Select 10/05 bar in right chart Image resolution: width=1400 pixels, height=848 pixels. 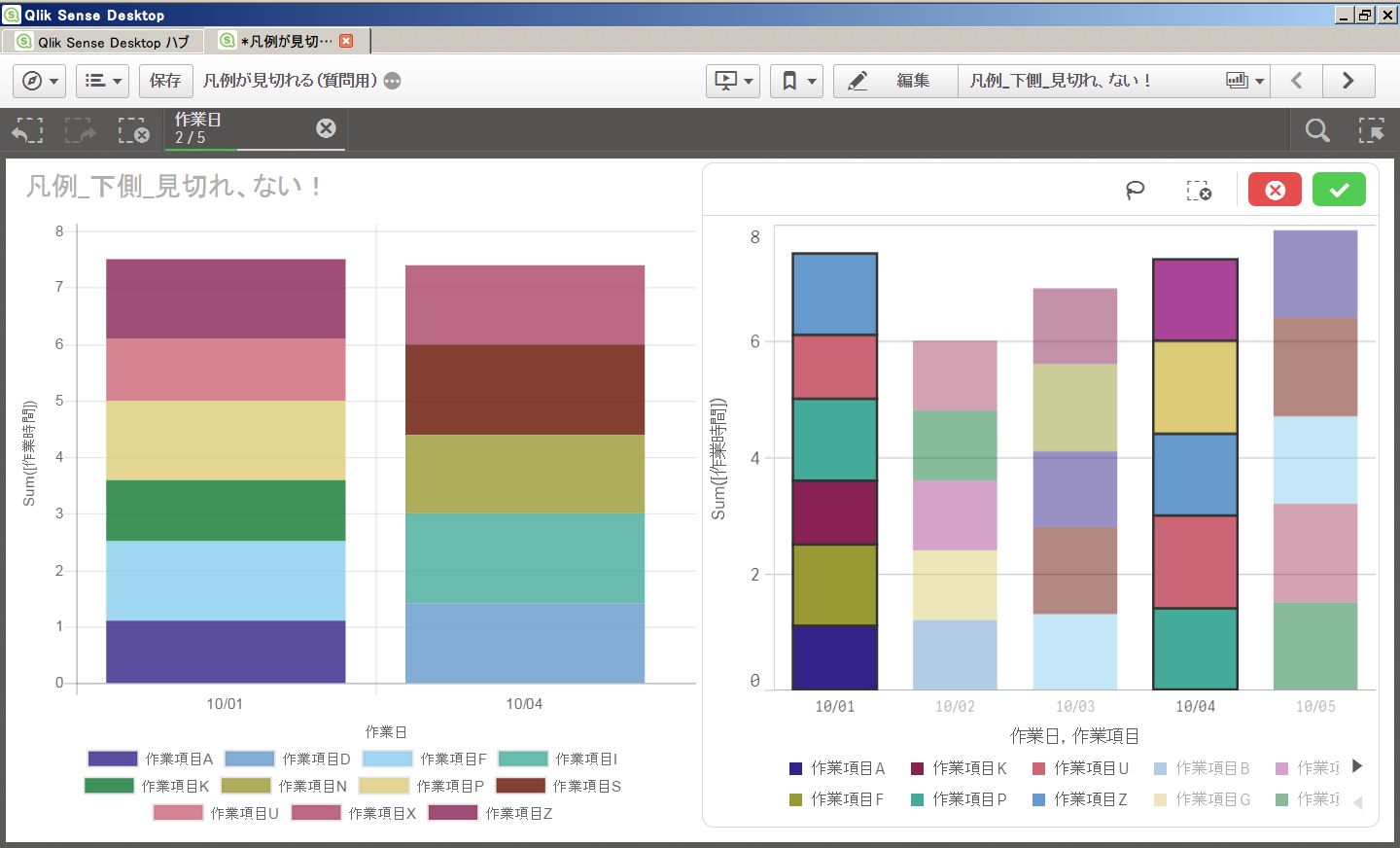1315,460
